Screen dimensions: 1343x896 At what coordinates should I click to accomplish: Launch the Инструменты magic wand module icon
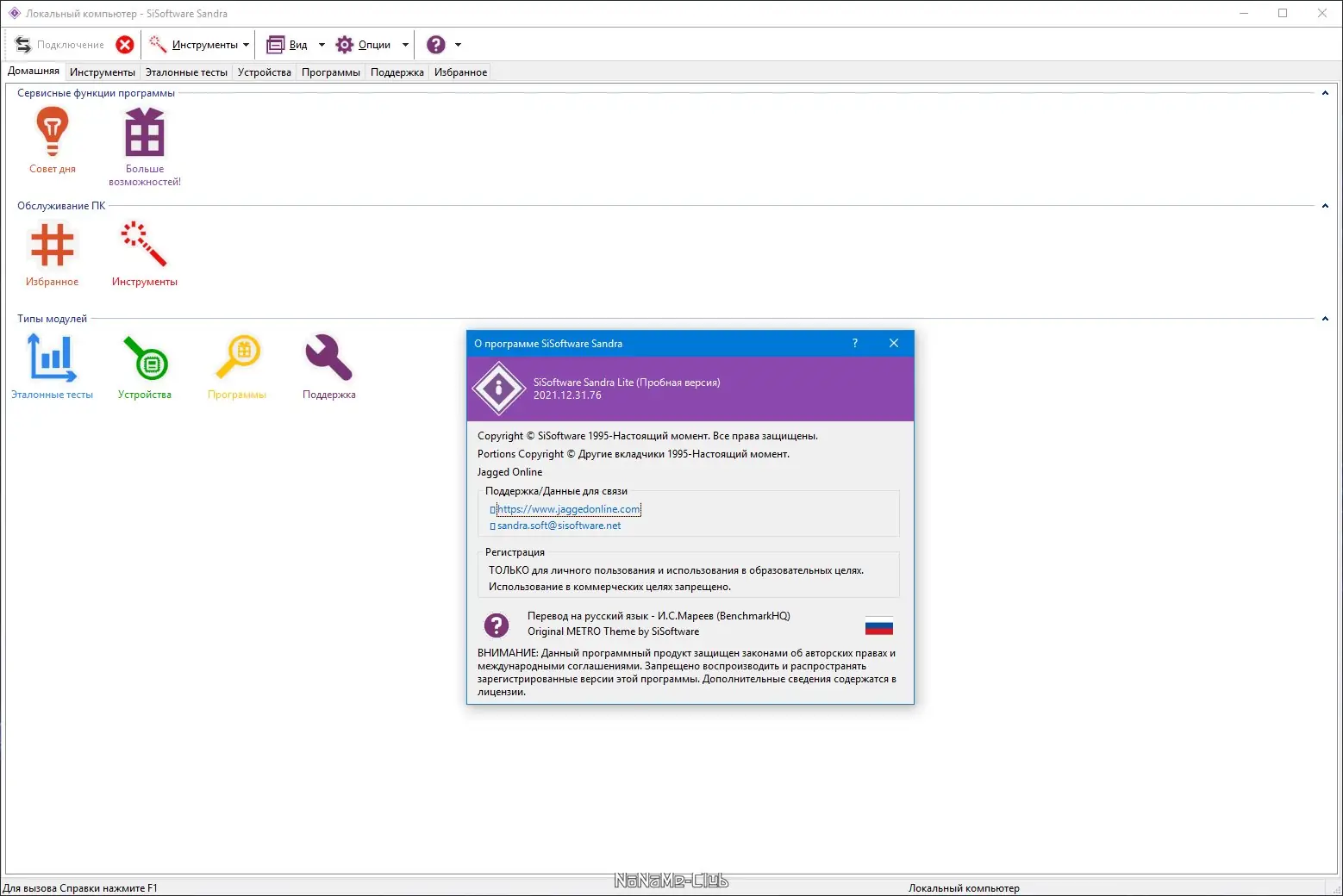click(144, 245)
